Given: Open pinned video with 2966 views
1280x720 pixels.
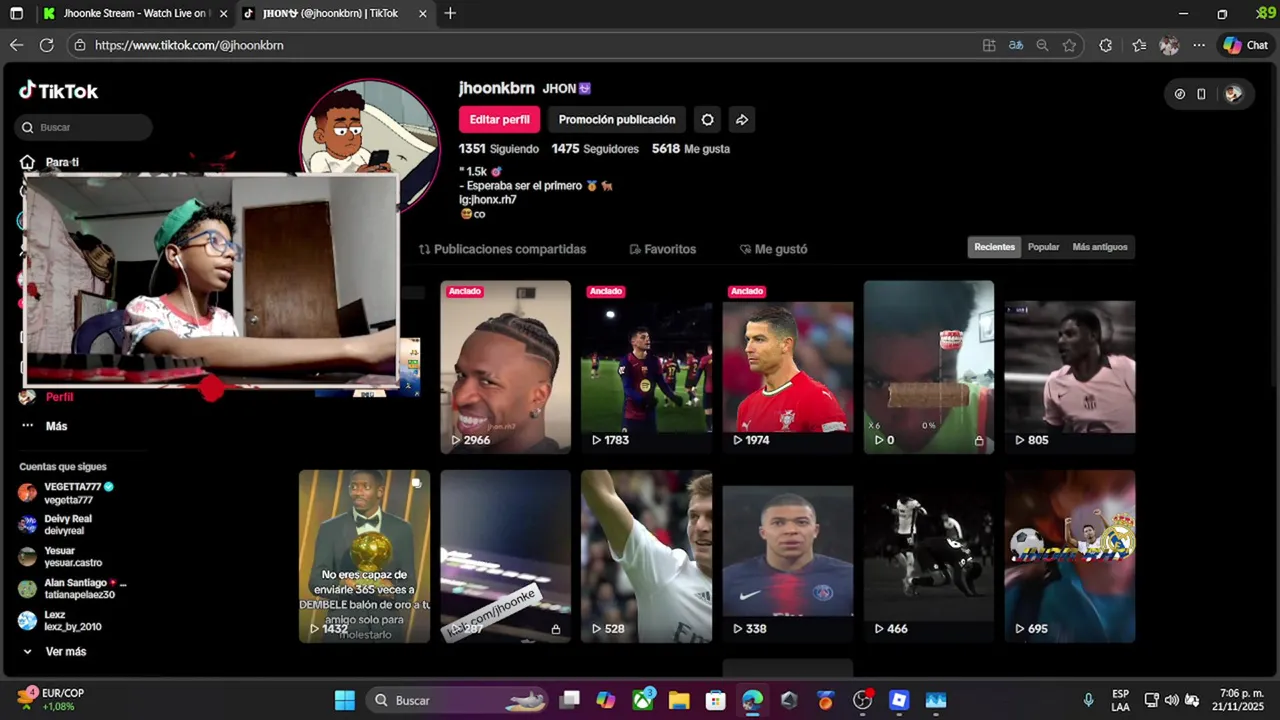Looking at the screenshot, I should 506,366.
